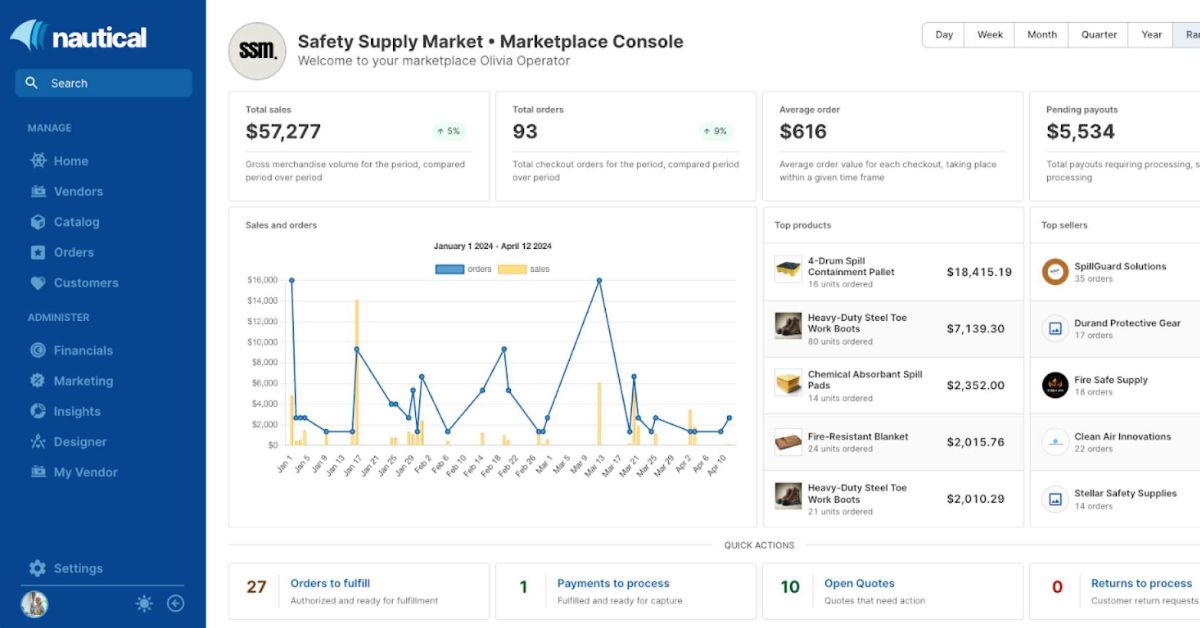1200x628 pixels.
Task: Open My Vendor from the sidebar
Action: (x=79, y=472)
